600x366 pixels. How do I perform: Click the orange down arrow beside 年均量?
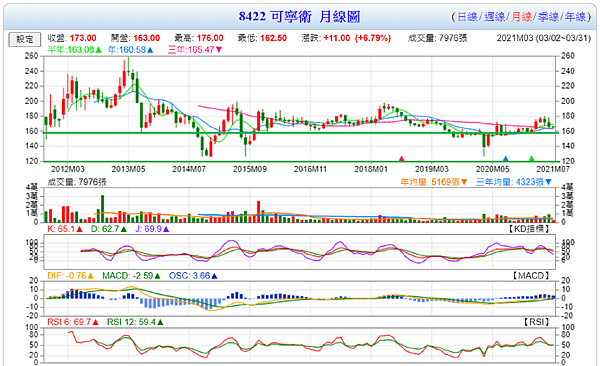click(464, 182)
